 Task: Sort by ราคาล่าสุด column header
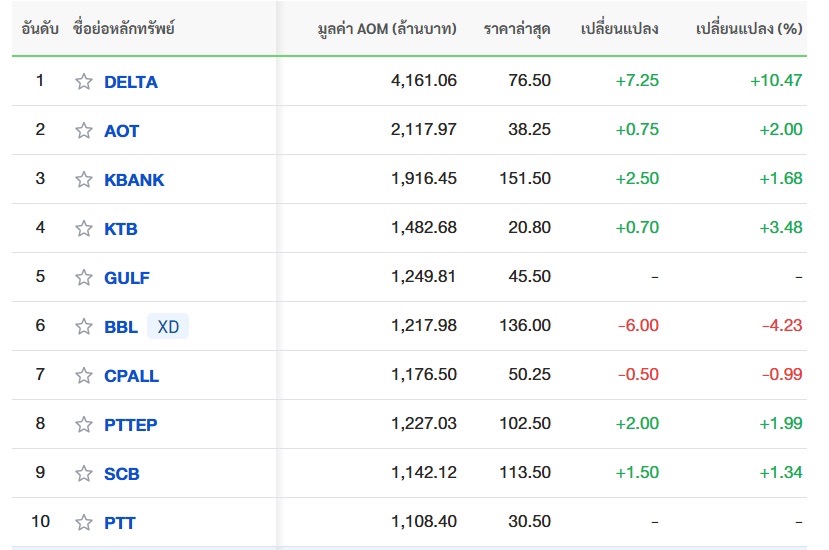(517, 28)
